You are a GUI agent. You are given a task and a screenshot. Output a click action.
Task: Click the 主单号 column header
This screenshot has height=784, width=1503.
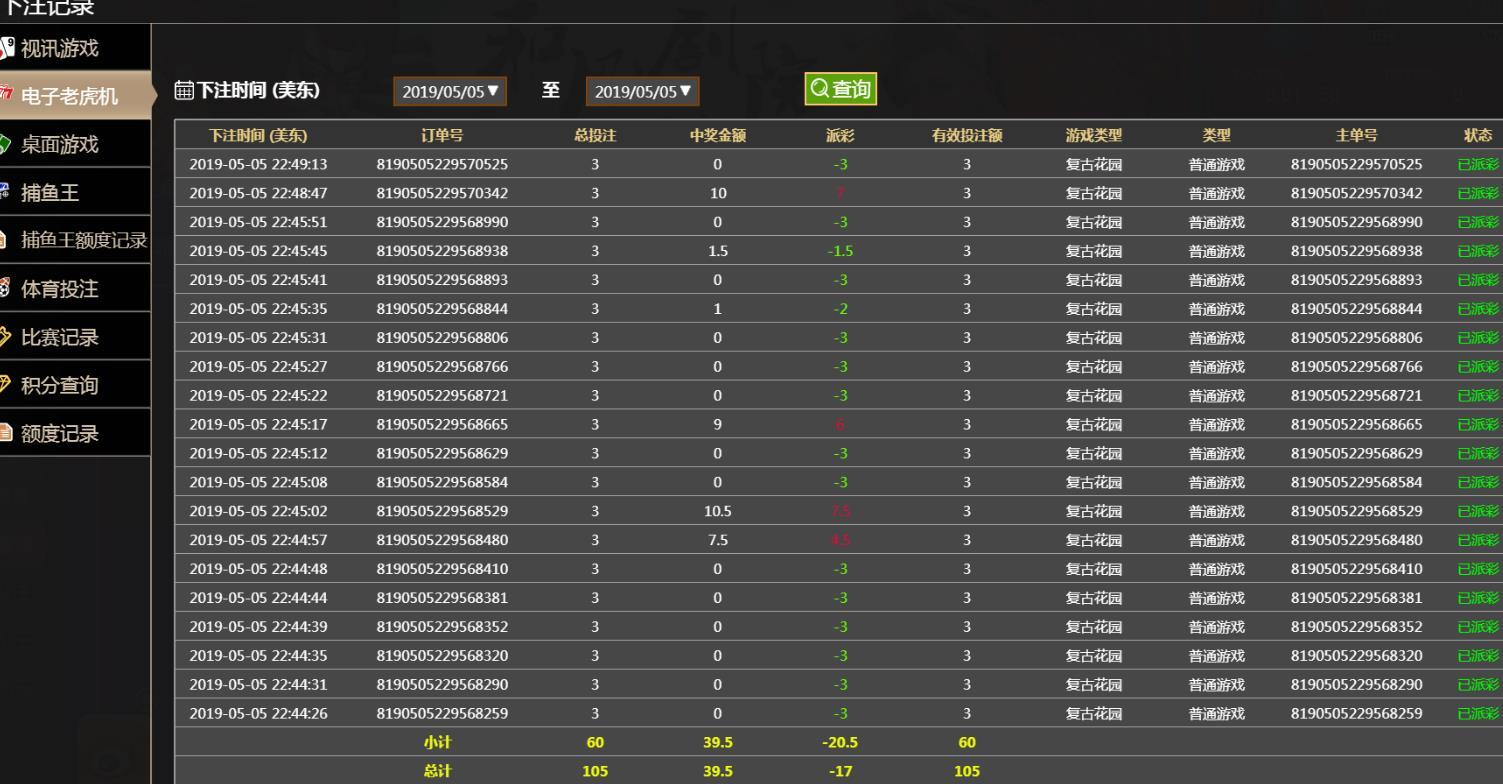point(1356,136)
